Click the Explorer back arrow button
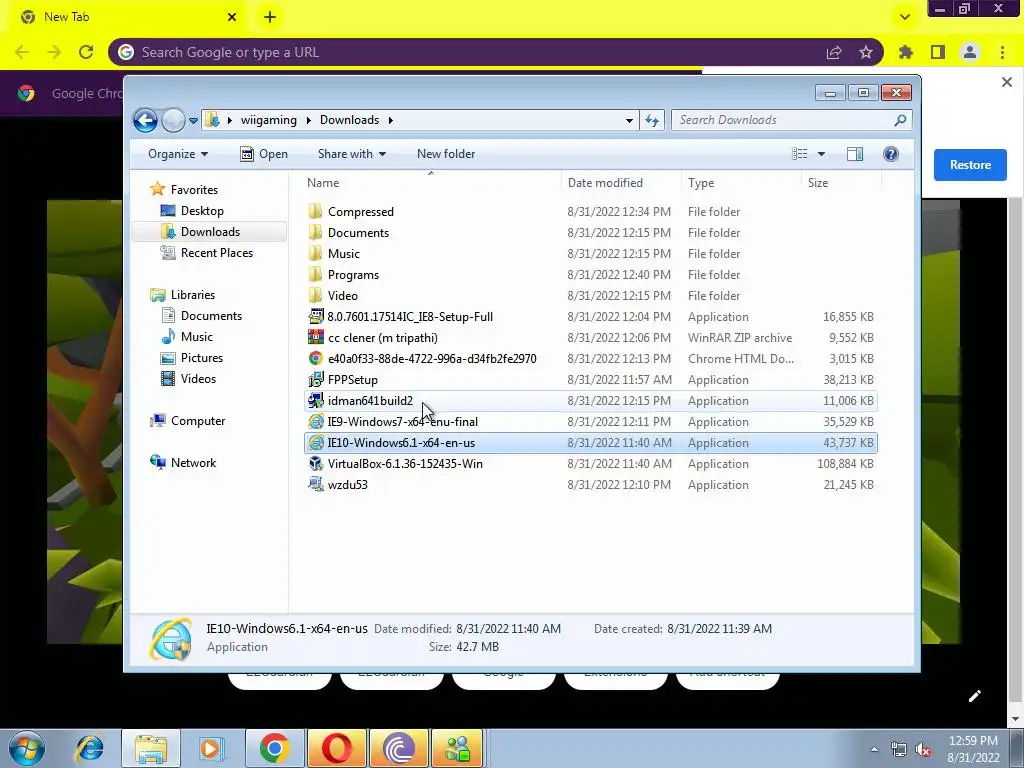 click(145, 120)
